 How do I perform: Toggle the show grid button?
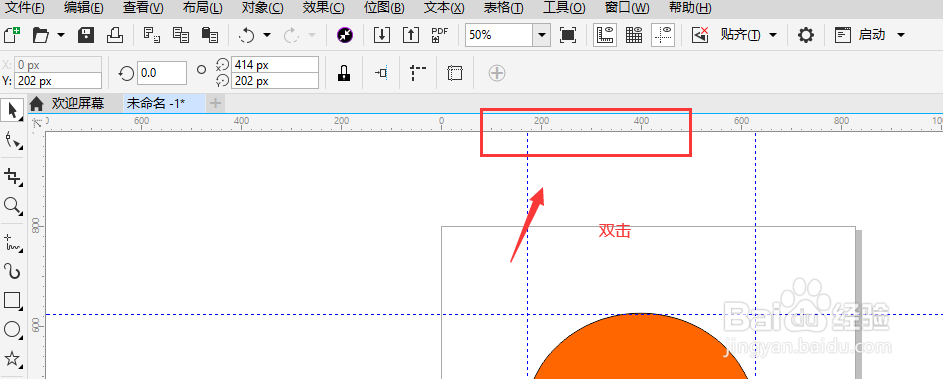634,35
